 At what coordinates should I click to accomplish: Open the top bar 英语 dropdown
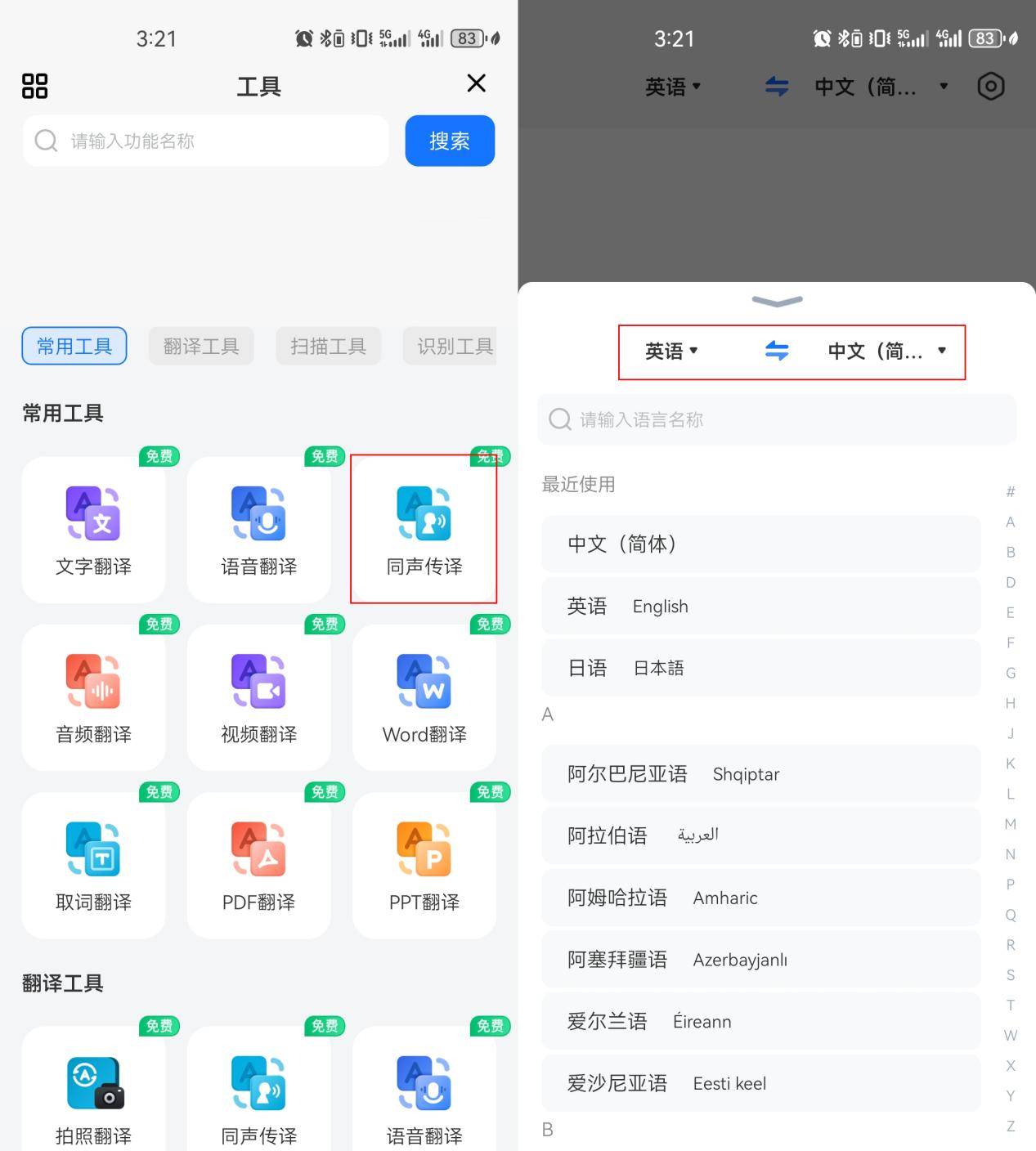(x=673, y=86)
